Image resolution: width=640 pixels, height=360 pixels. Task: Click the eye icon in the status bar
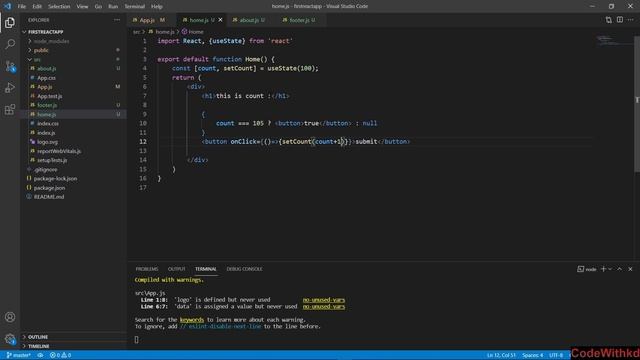40,355
